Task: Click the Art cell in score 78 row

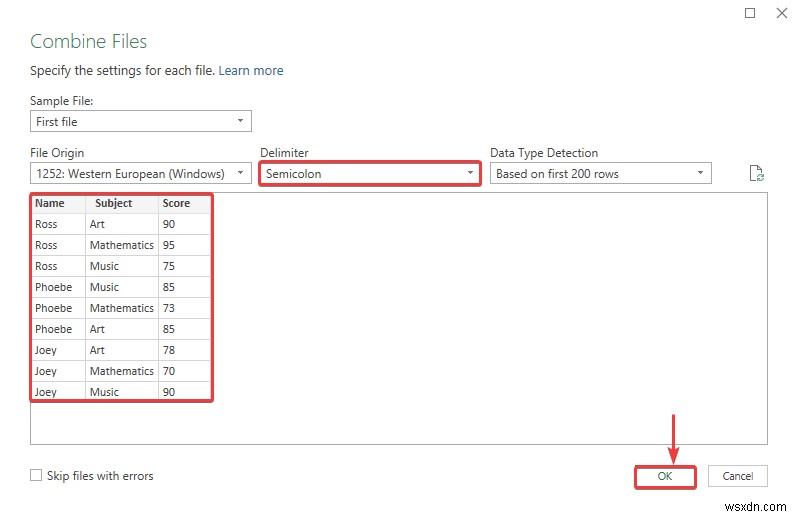Action: click(x=122, y=350)
